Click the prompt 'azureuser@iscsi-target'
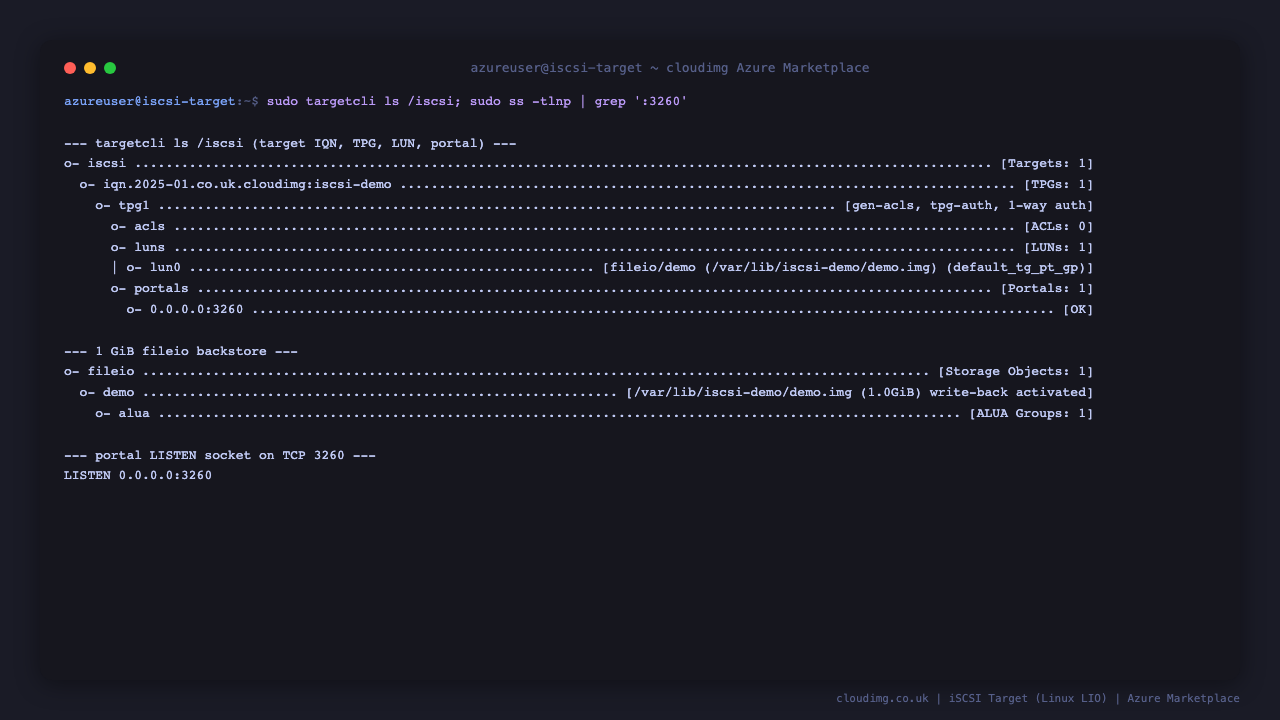This screenshot has height=720, width=1280. point(150,101)
